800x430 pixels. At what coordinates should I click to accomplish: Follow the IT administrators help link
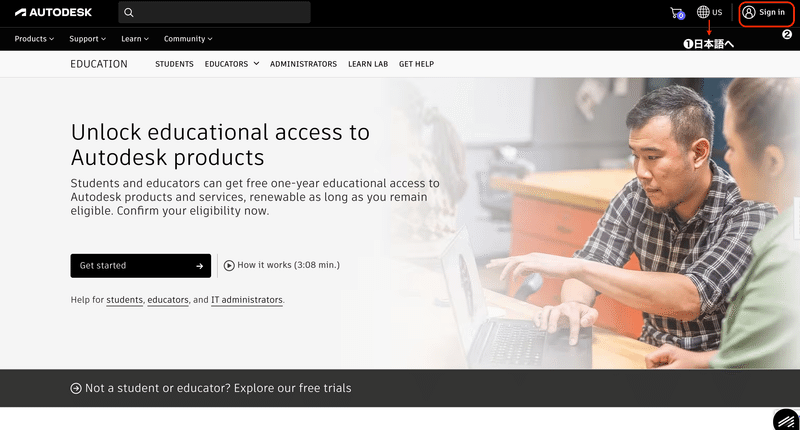(246, 300)
